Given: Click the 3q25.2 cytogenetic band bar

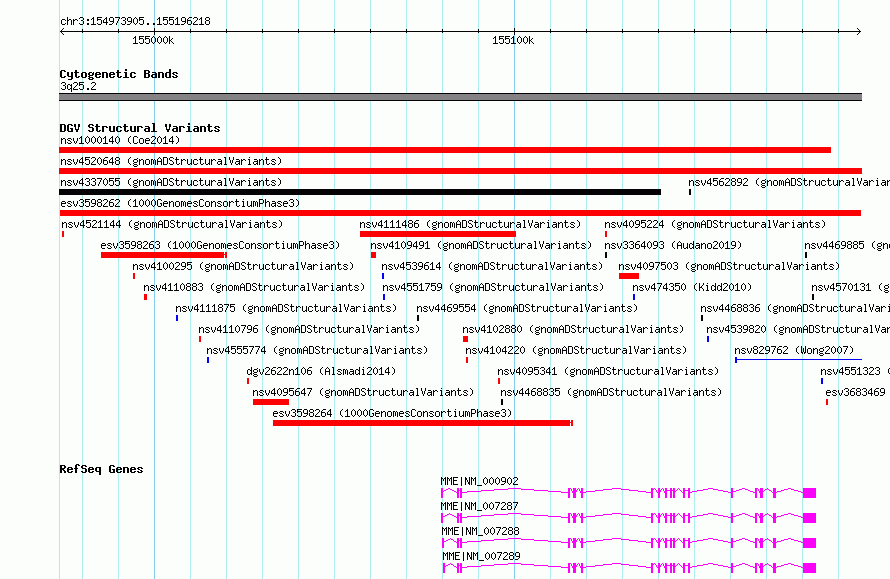Looking at the screenshot, I should click(x=460, y=97).
